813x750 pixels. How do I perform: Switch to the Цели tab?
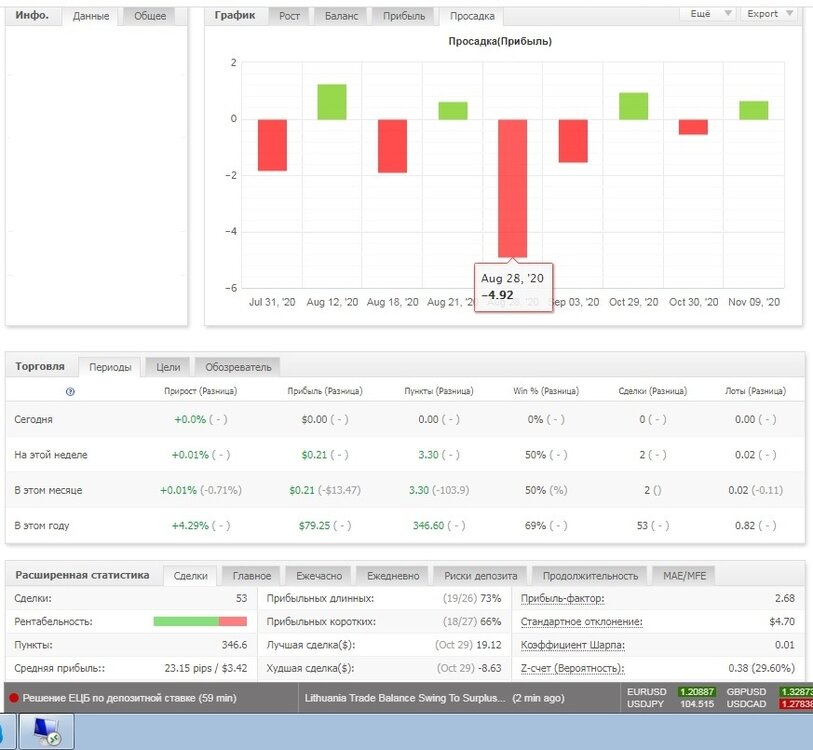[168, 367]
